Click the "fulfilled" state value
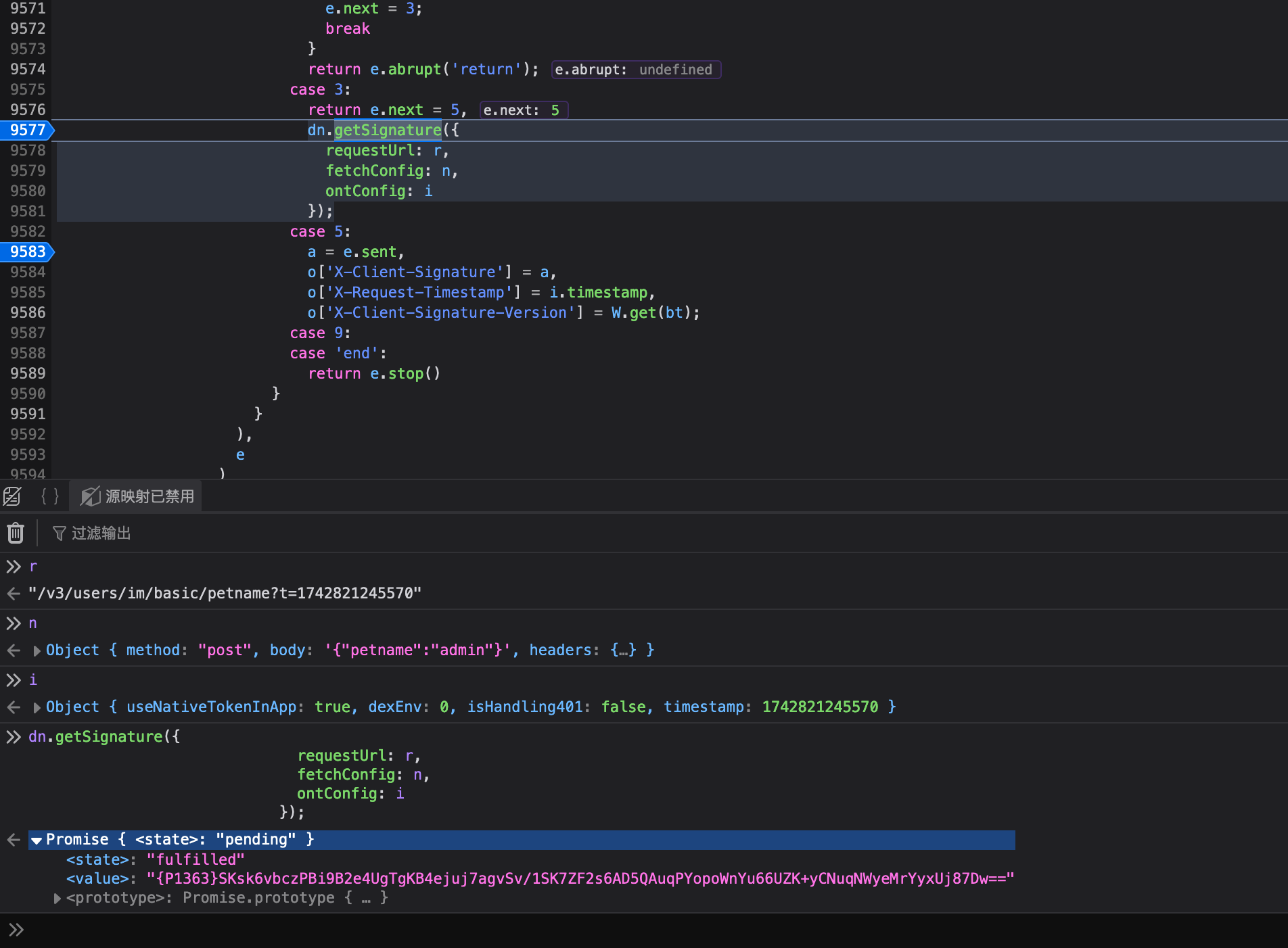The height and width of the screenshot is (948, 1288). coord(195,859)
